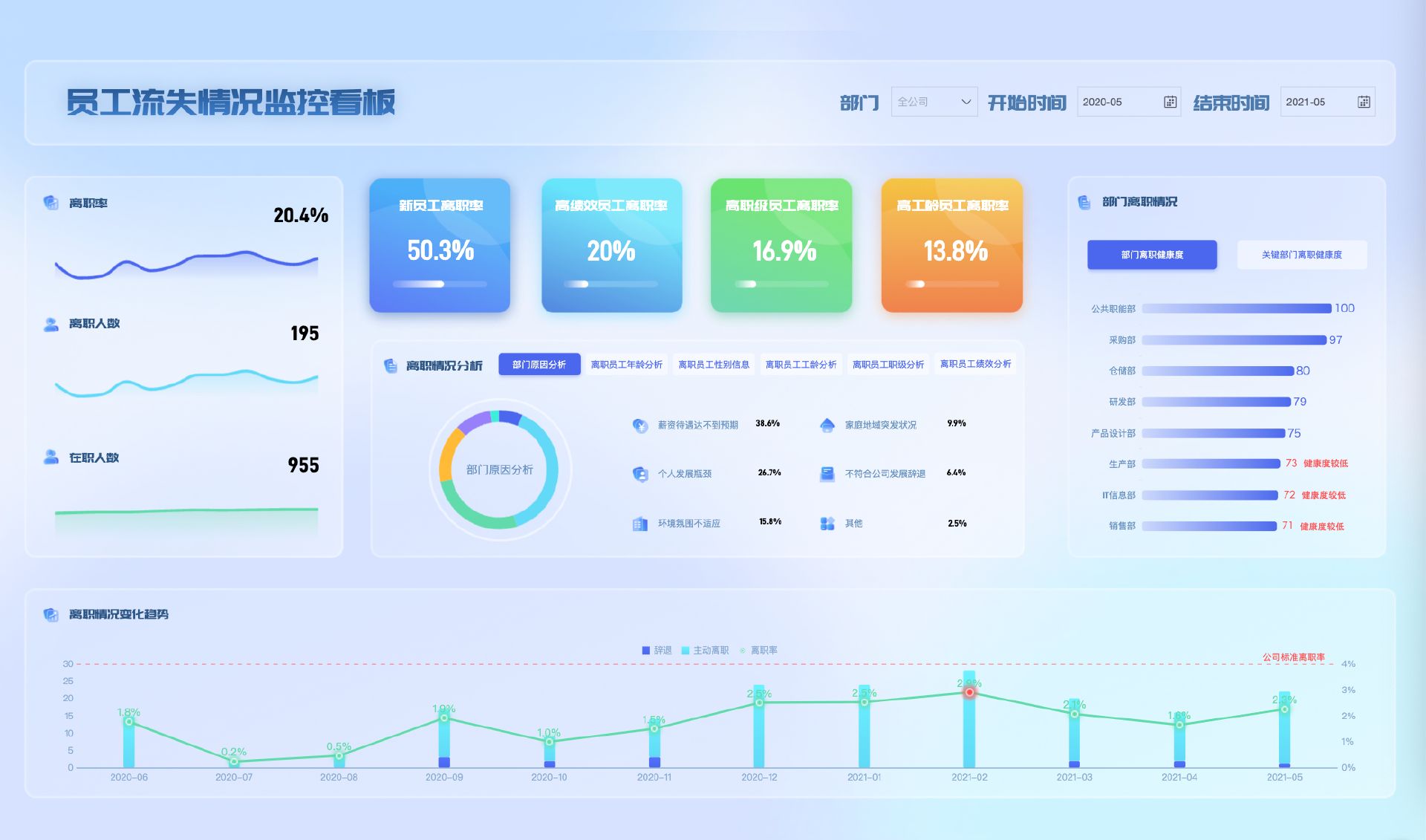Click the 离职率 panel header icon
This screenshot has height=840, width=1426.
point(51,203)
